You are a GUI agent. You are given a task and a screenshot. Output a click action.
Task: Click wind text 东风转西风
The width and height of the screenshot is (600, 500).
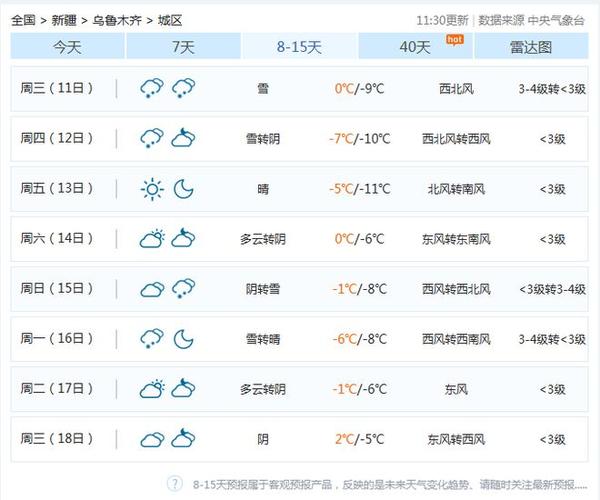456,439
